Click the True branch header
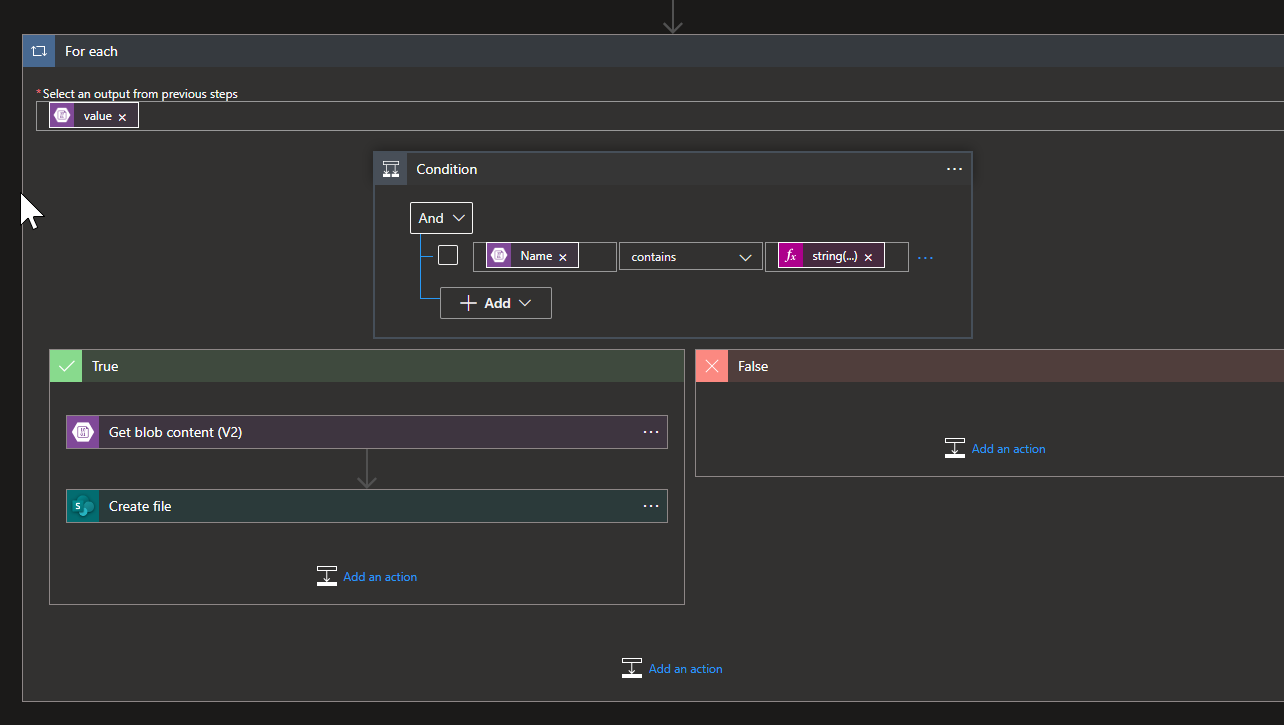The height and width of the screenshot is (725, 1284). [x=367, y=366]
